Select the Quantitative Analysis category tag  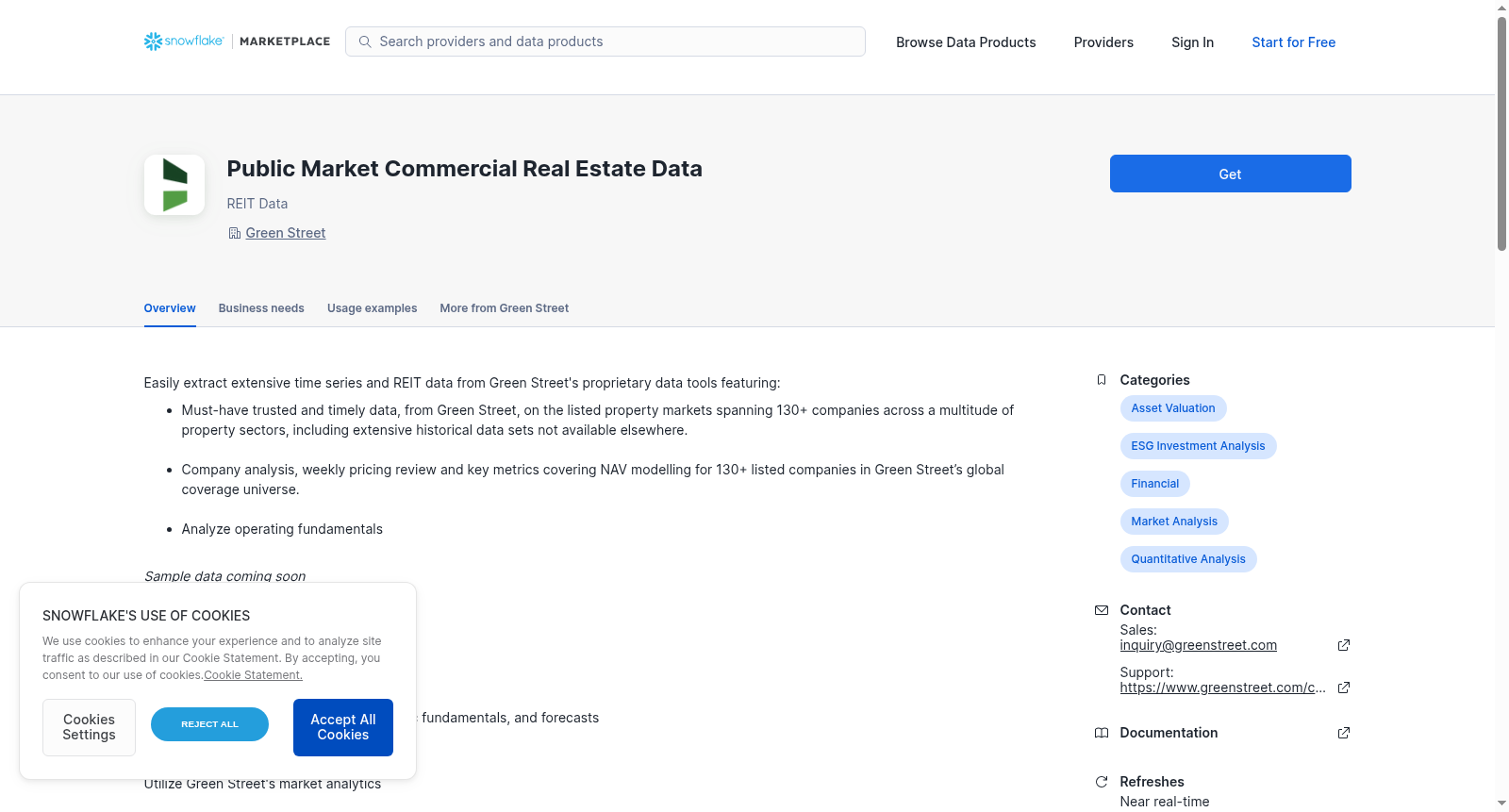tap(1188, 559)
